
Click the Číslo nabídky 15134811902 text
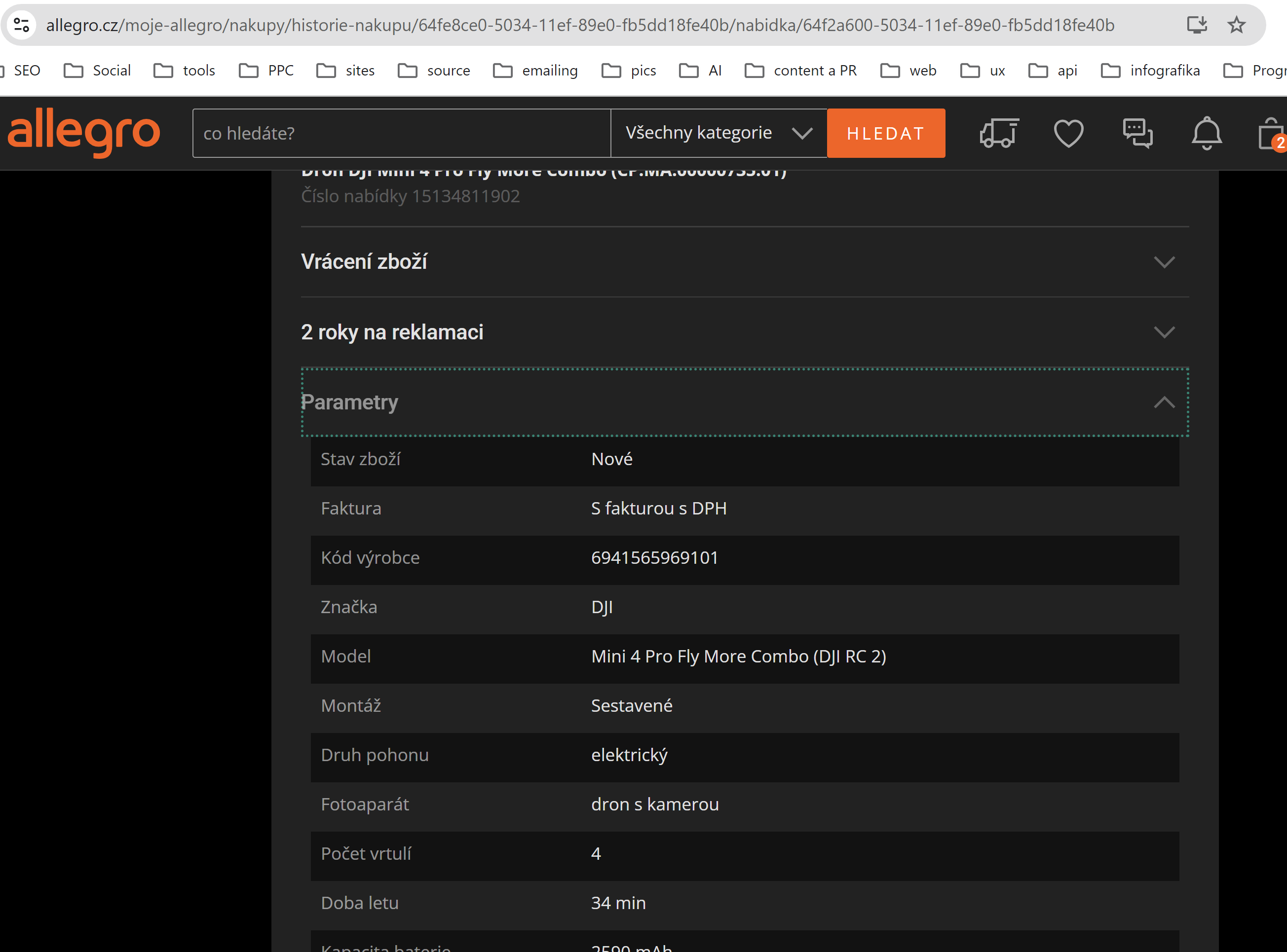coord(411,196)
